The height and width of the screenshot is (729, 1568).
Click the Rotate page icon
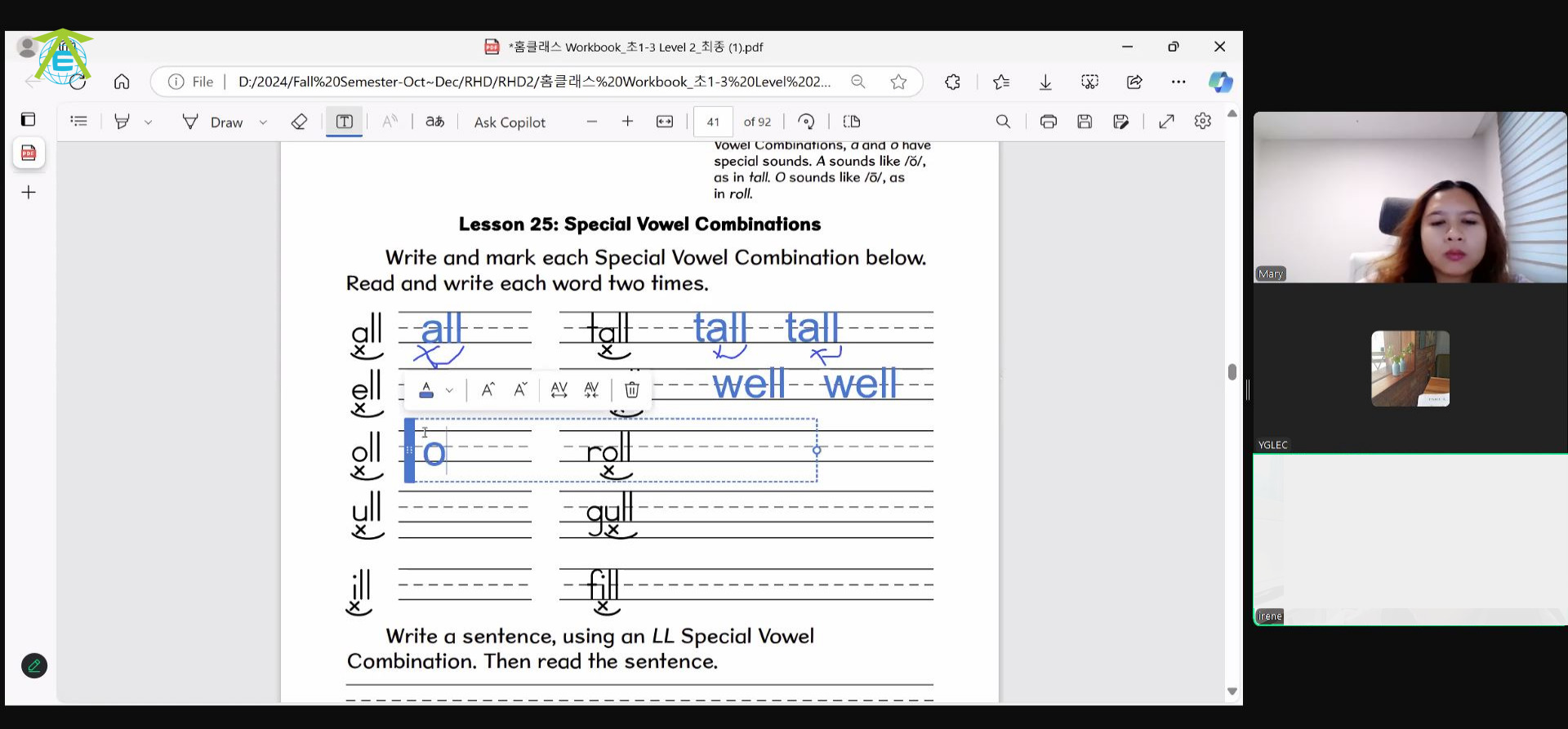click(806, 122)
